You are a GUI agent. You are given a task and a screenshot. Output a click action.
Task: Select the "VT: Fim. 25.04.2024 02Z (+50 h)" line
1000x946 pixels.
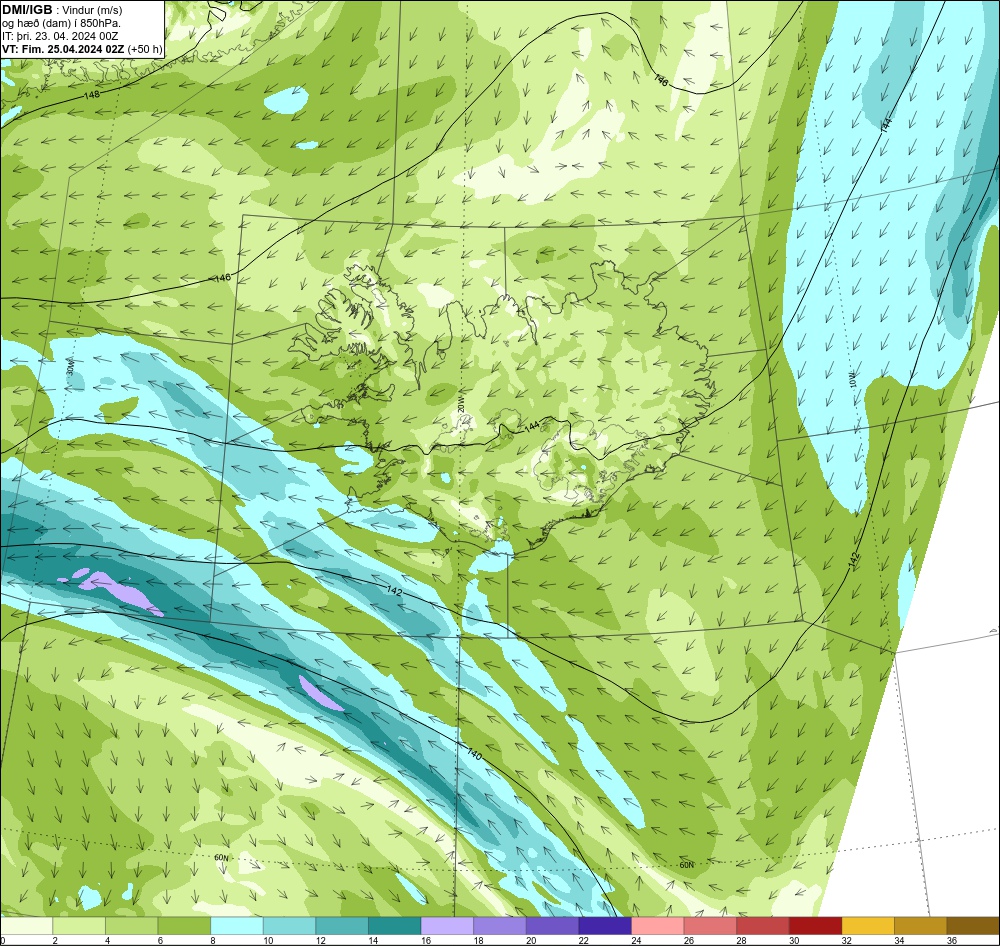[82, 49]
